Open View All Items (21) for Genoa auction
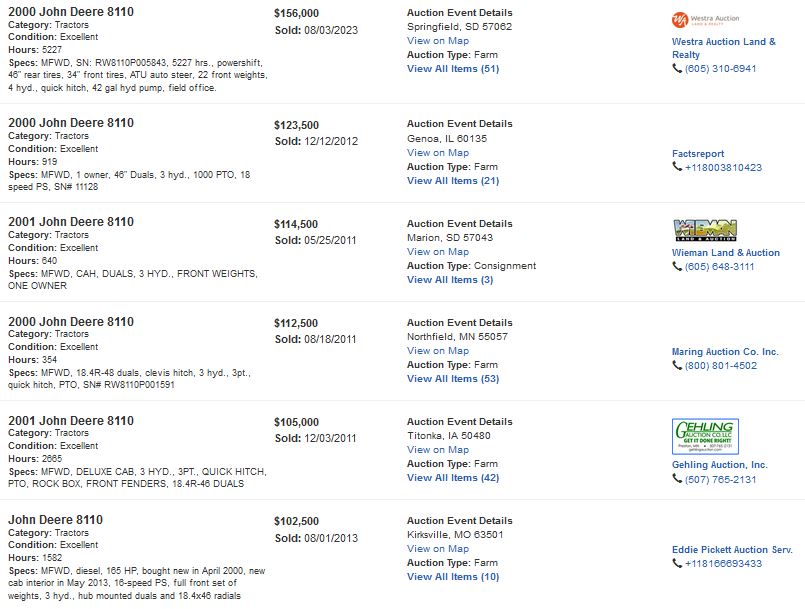The width and height of the screenshot is (805, 609). coord(453,181)
